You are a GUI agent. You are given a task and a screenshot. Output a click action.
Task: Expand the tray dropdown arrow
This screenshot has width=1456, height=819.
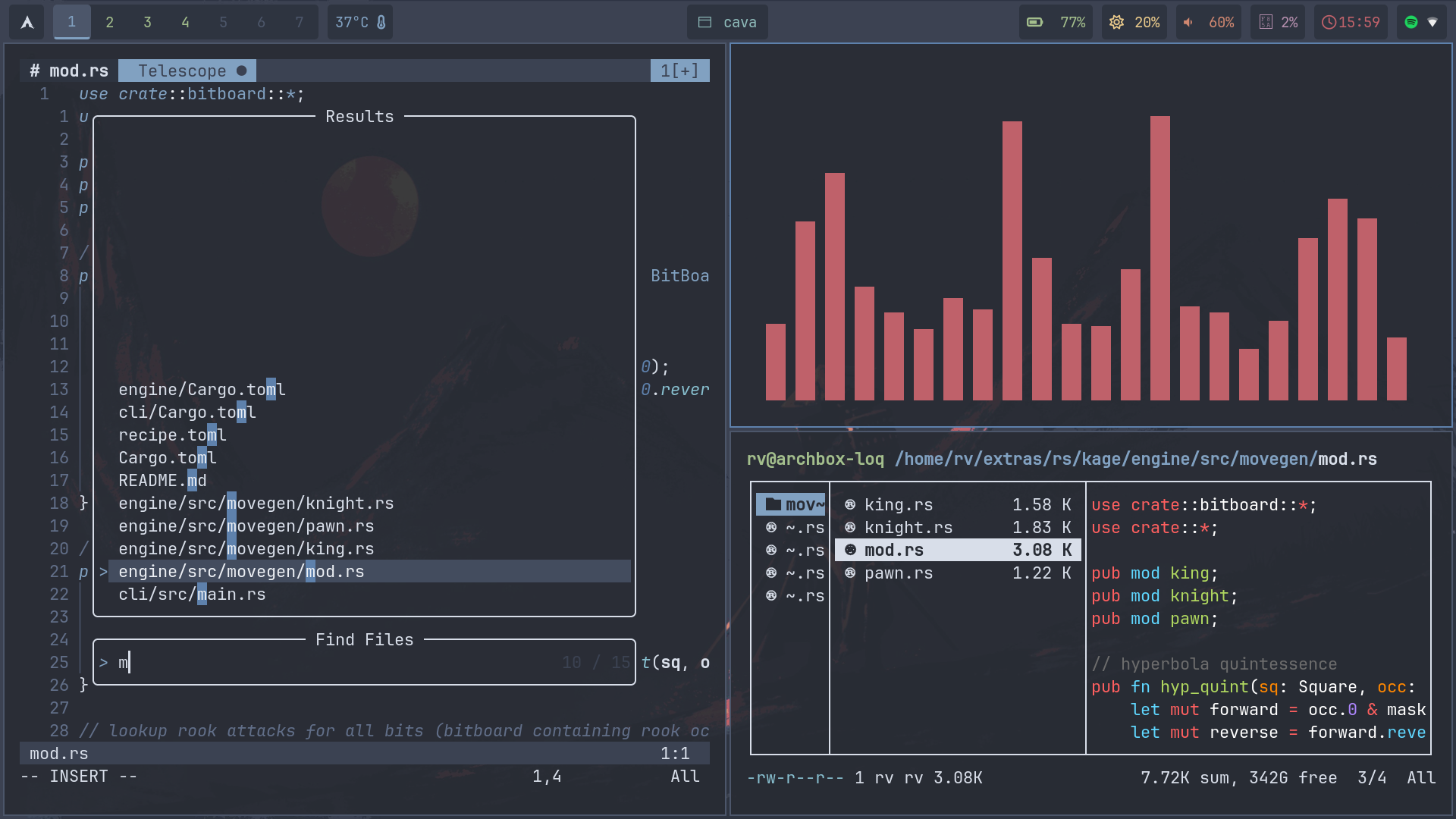pos(1432,22)
